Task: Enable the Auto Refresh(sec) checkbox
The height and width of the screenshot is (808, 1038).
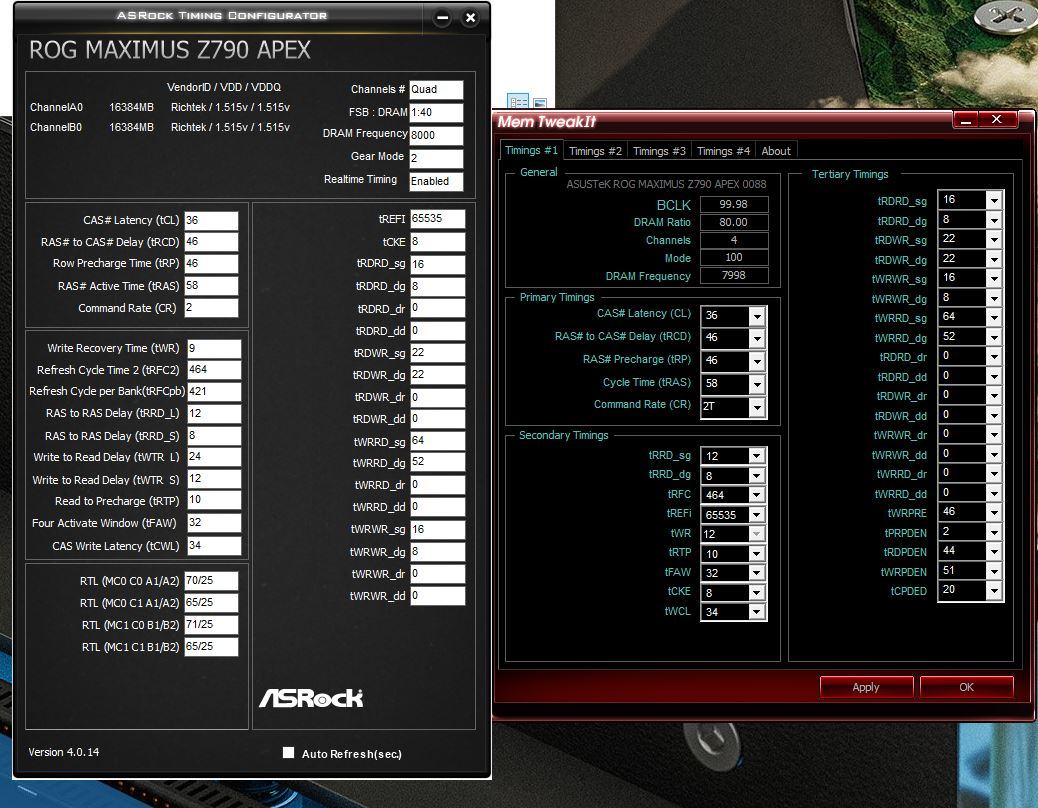Action: (x=288, y=752)
